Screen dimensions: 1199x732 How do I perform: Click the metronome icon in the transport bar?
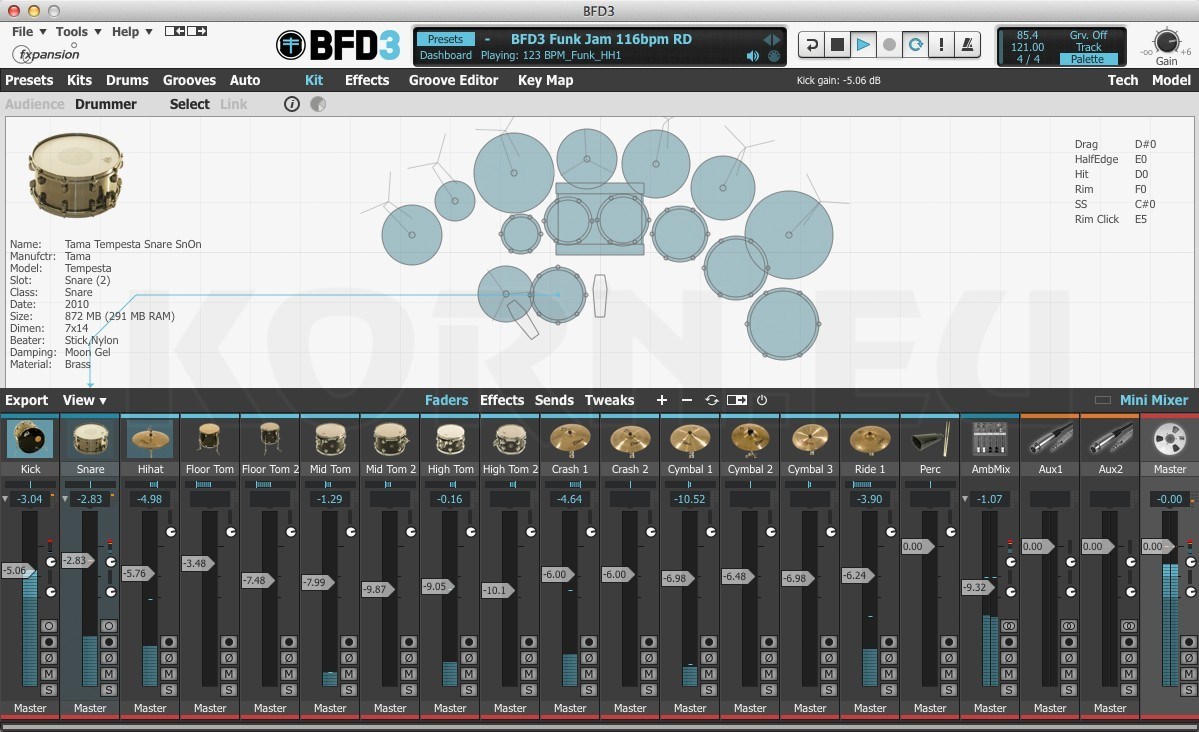point(967,46)
